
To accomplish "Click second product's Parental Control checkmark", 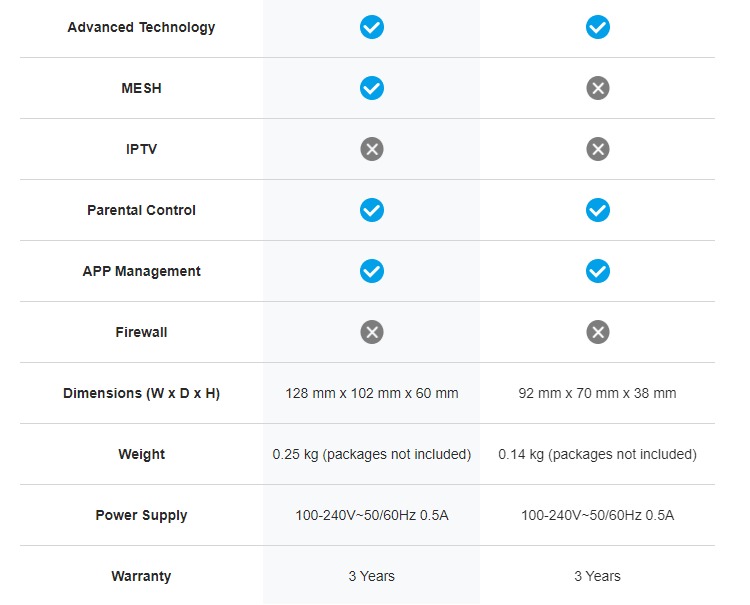I will point(597,210).
